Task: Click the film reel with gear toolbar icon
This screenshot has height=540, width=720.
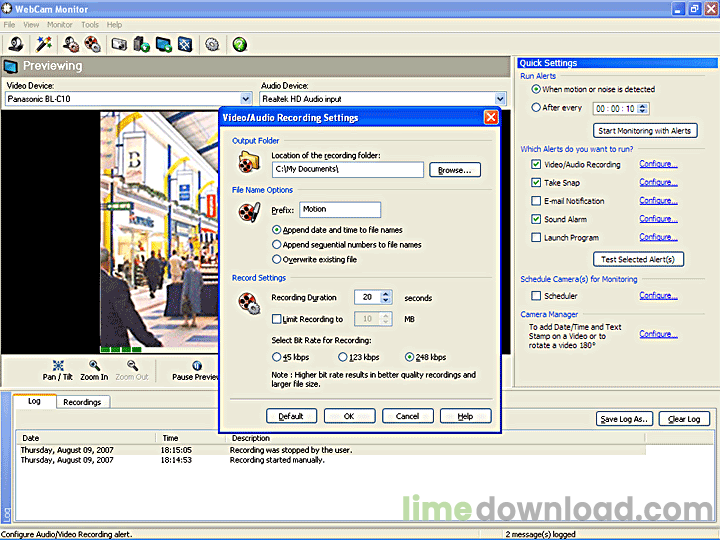Action: point(92,45)
